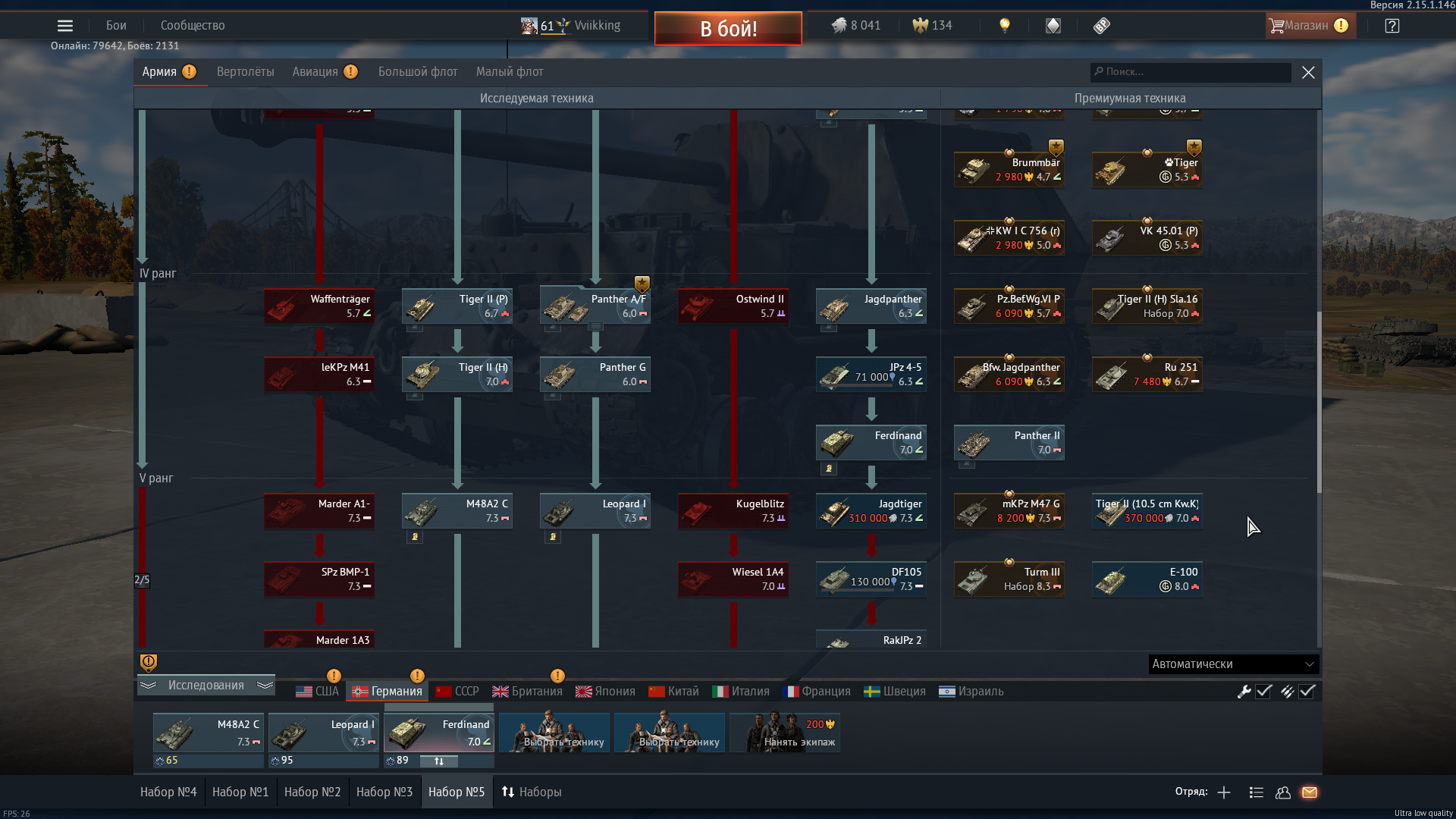Image resolution: width=1456 pixels, height=819 pixels.
Task: Select the JPz 4-5 vehicle
Action: pyautogui.click(x=871, y=375)
